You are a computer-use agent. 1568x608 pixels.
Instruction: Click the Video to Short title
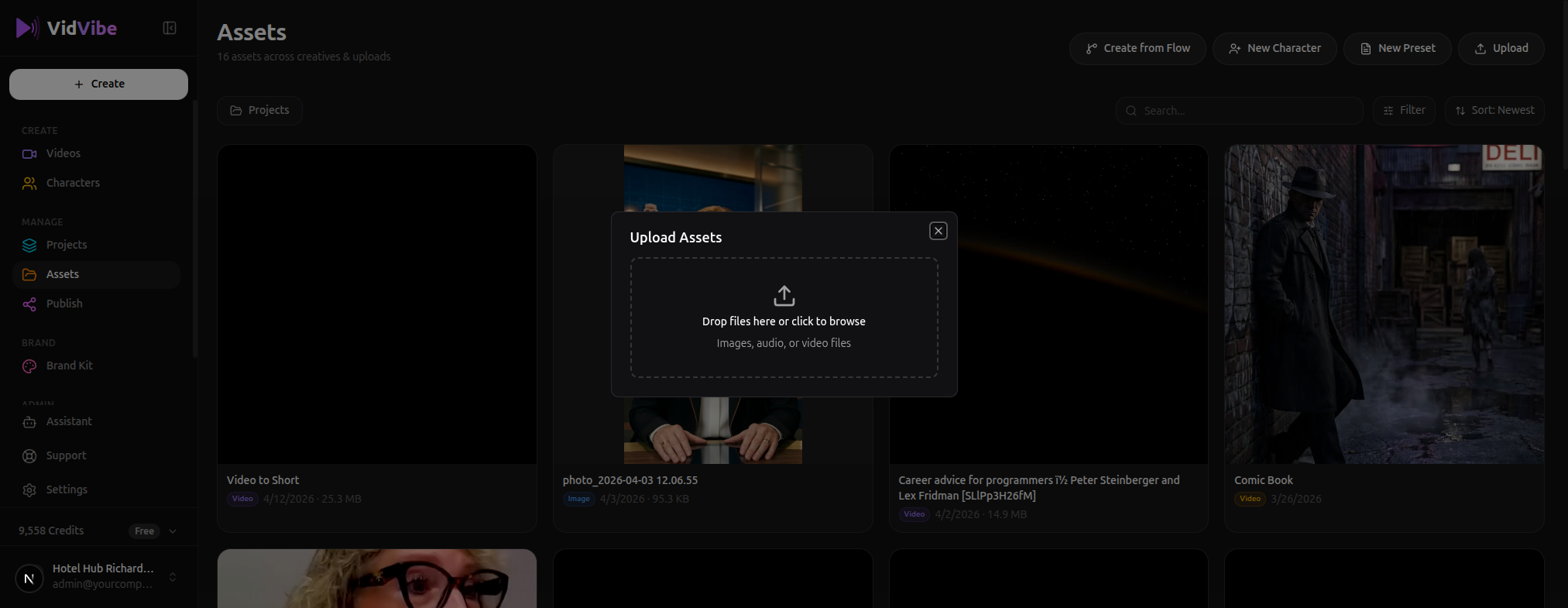tap(262, 480)
